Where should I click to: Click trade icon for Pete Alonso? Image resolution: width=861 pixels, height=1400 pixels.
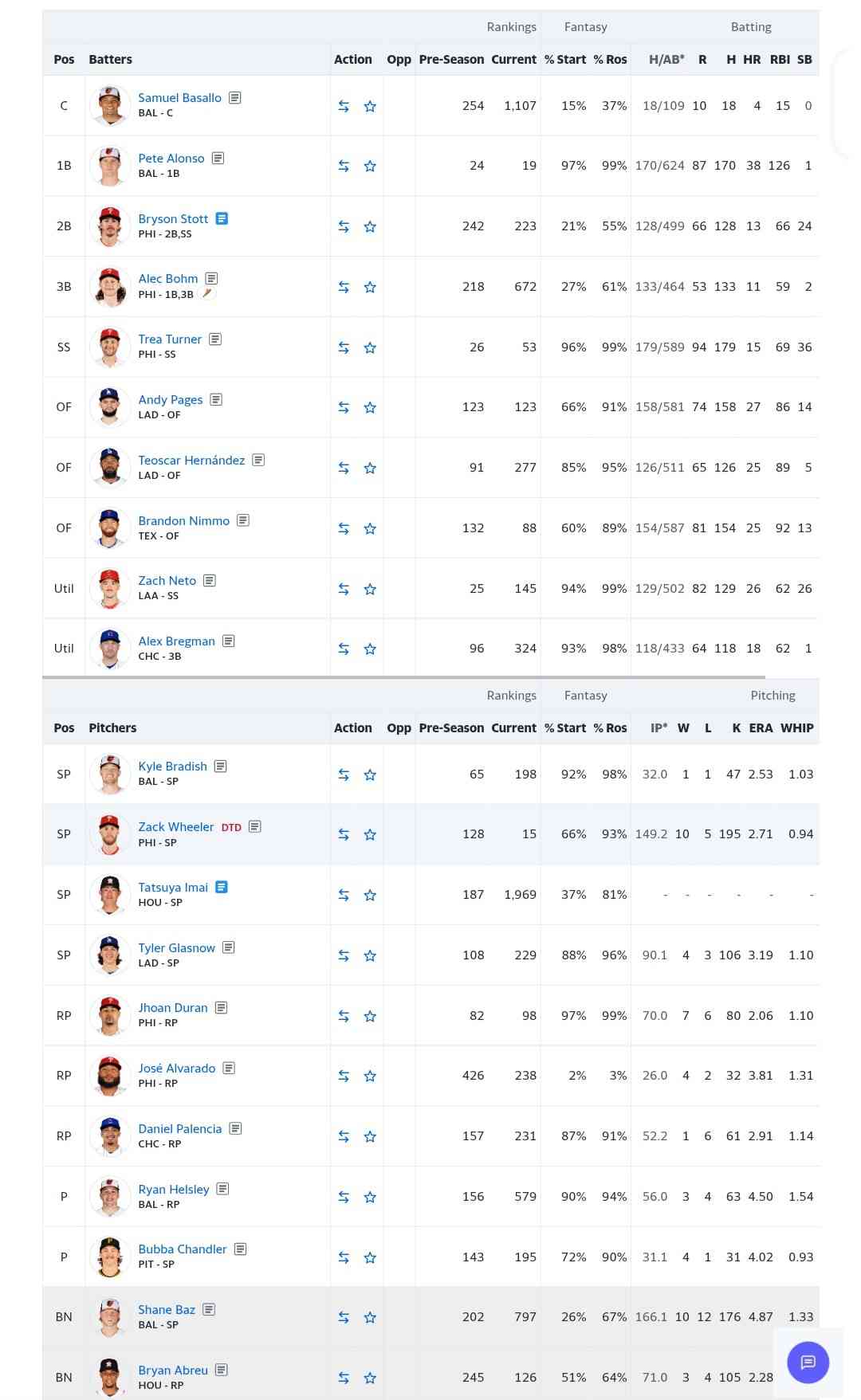click(344, 166)
